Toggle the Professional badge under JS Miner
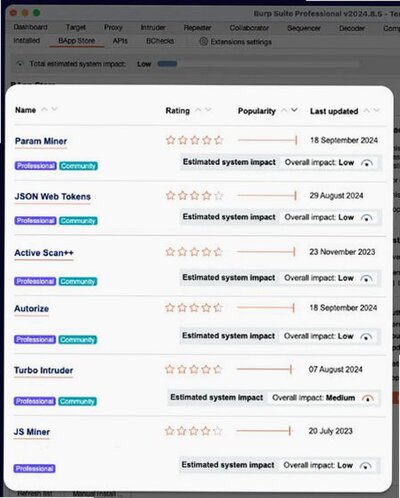400x498 pixels. (35, 469)
